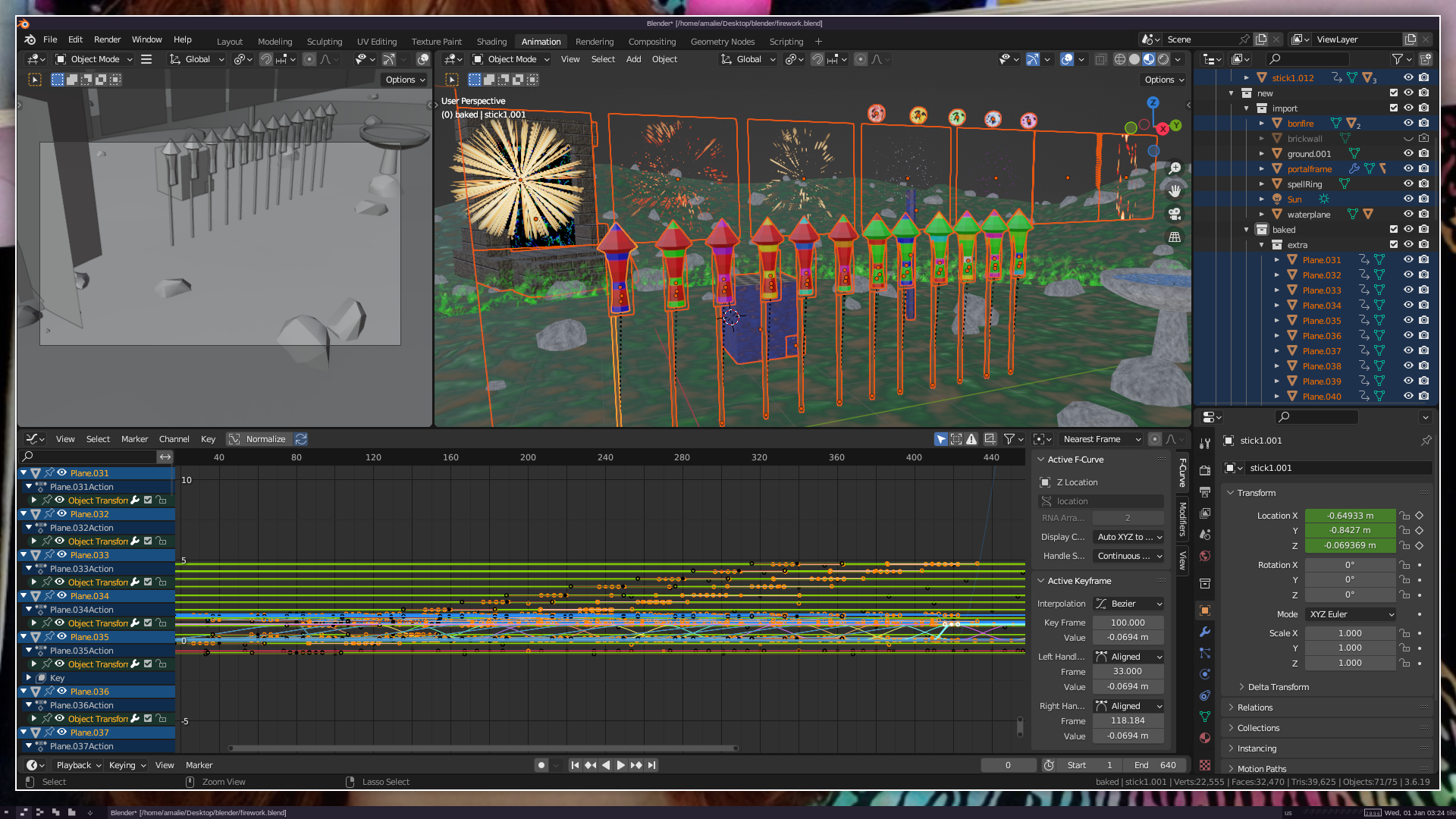The width and height of the screenshot is (1456, 819).
Task: Toggle camera view icon in viewport
Action: [1175, 214]
